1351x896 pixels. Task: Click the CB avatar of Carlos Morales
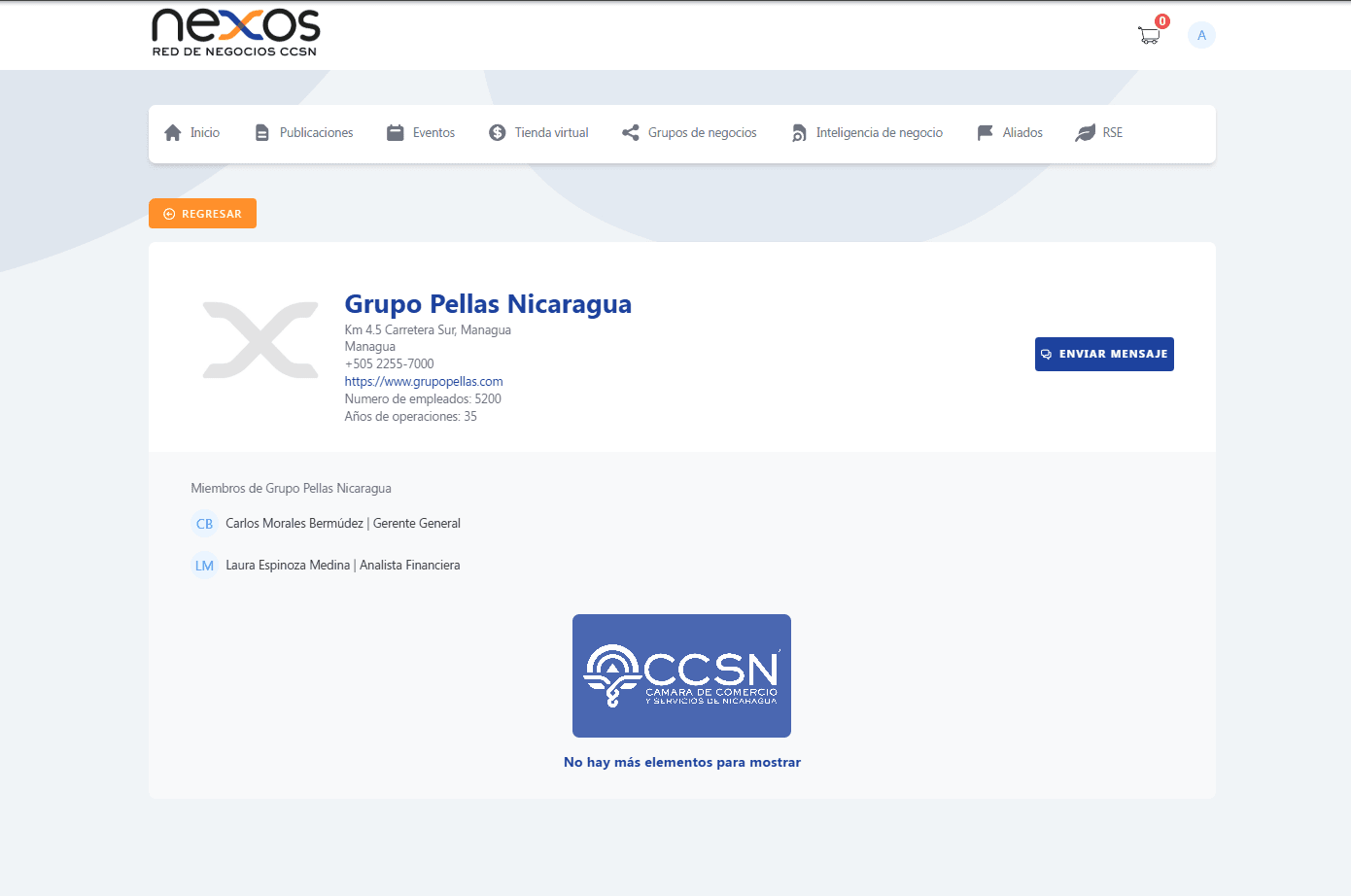(x=204, y=524)
